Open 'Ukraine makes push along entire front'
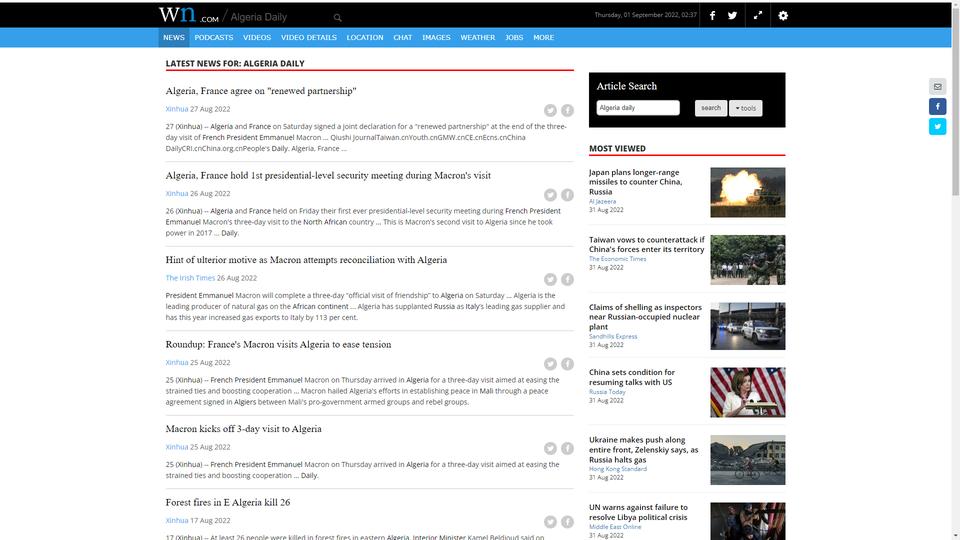960x540 pixels. click(643, 449)
